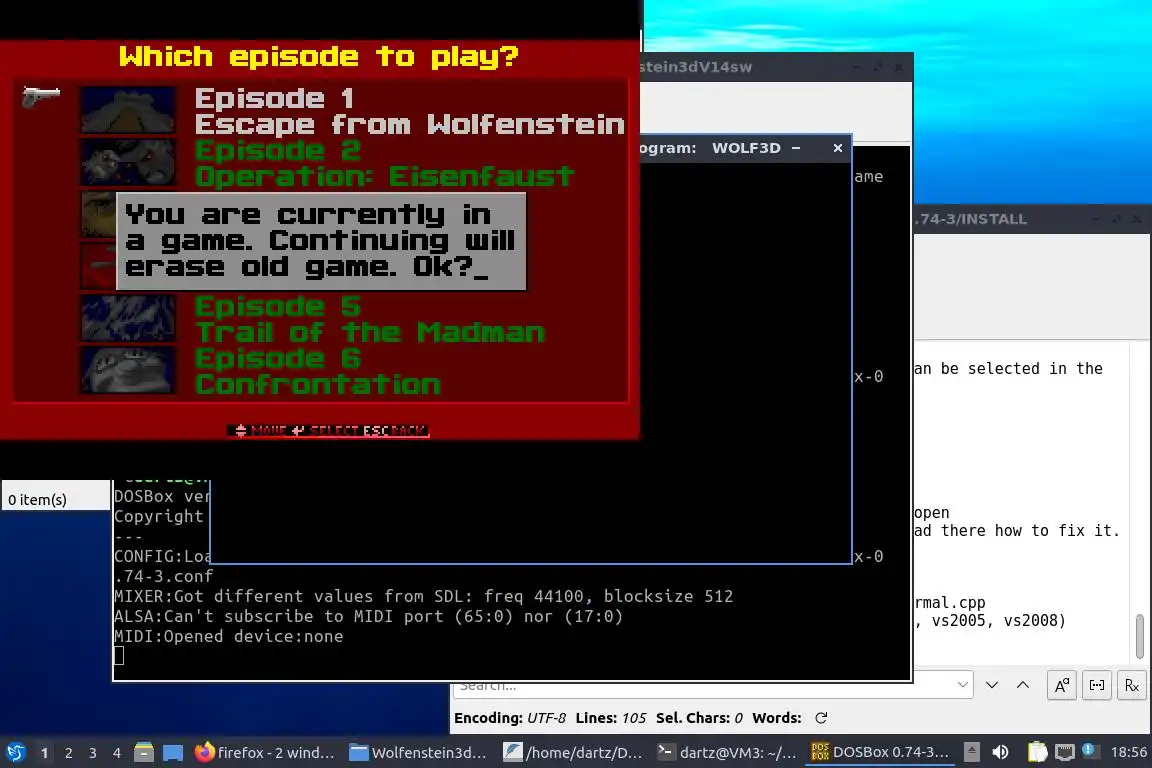
Task: Open network status tray icon
Action: [x=1065, y=752]
